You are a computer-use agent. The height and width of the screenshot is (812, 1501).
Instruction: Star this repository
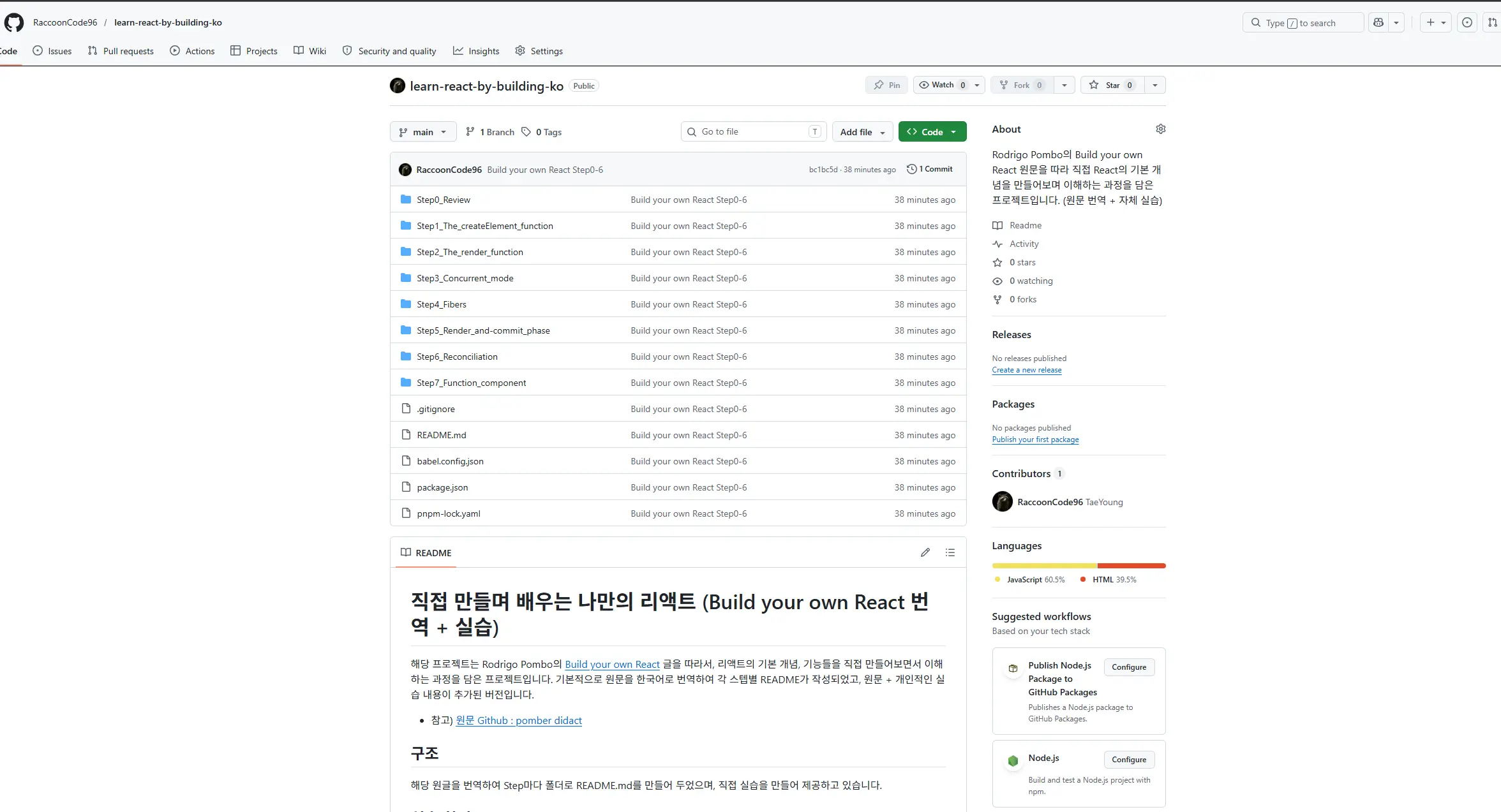coord(1112,85)
